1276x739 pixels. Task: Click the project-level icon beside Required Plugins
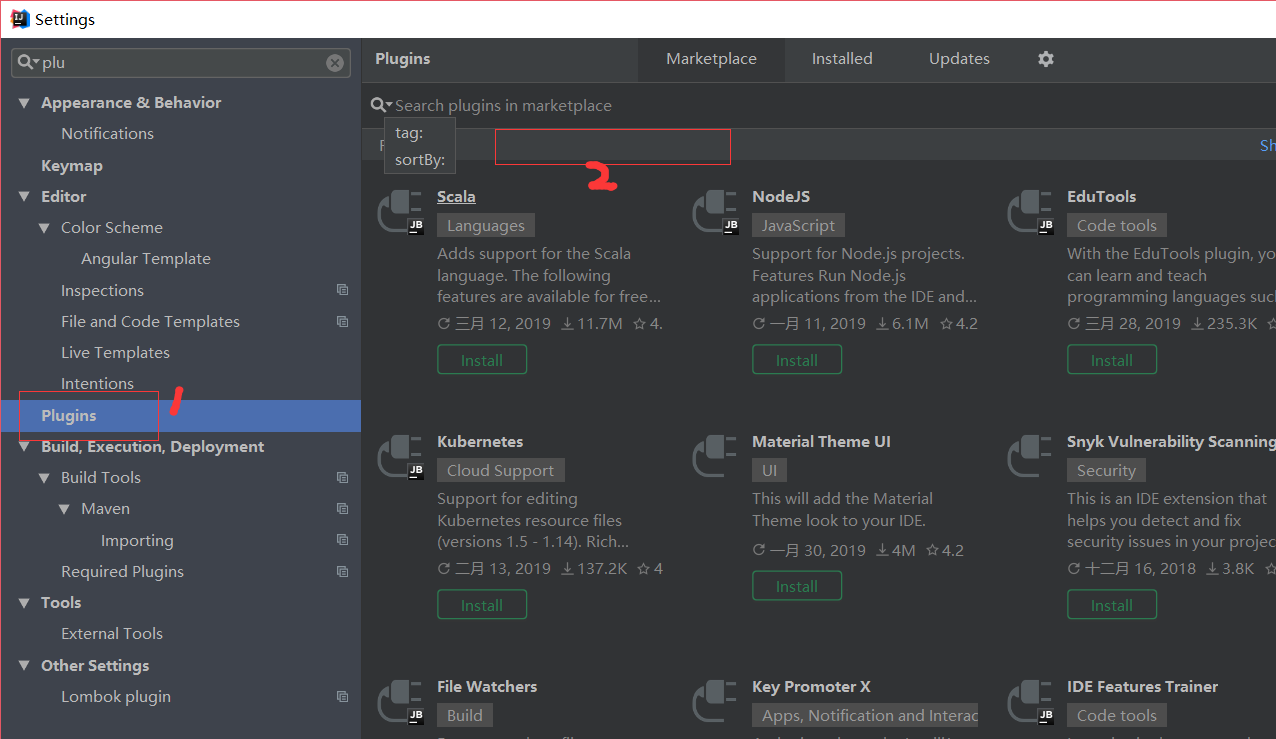(343, 571)
